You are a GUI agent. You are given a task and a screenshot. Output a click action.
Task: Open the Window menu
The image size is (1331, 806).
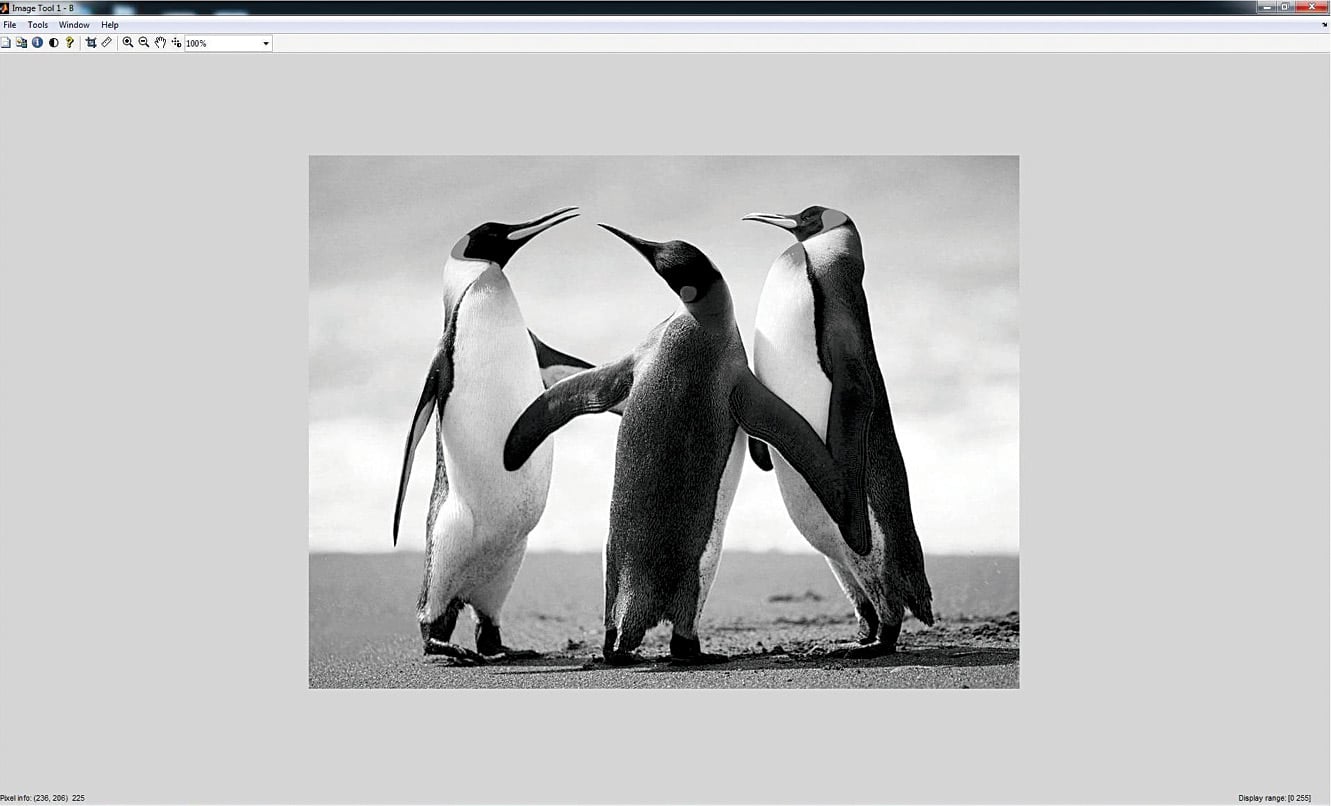click(73, 24)
